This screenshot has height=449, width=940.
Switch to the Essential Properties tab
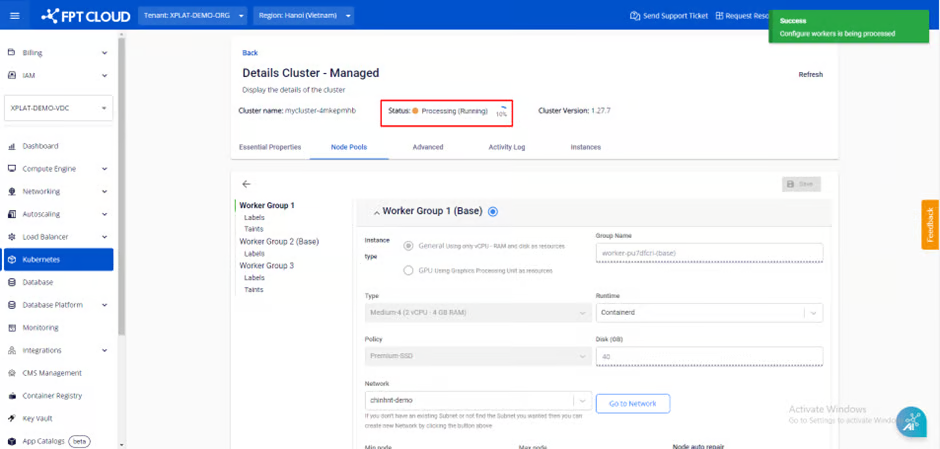click(270, 147)
